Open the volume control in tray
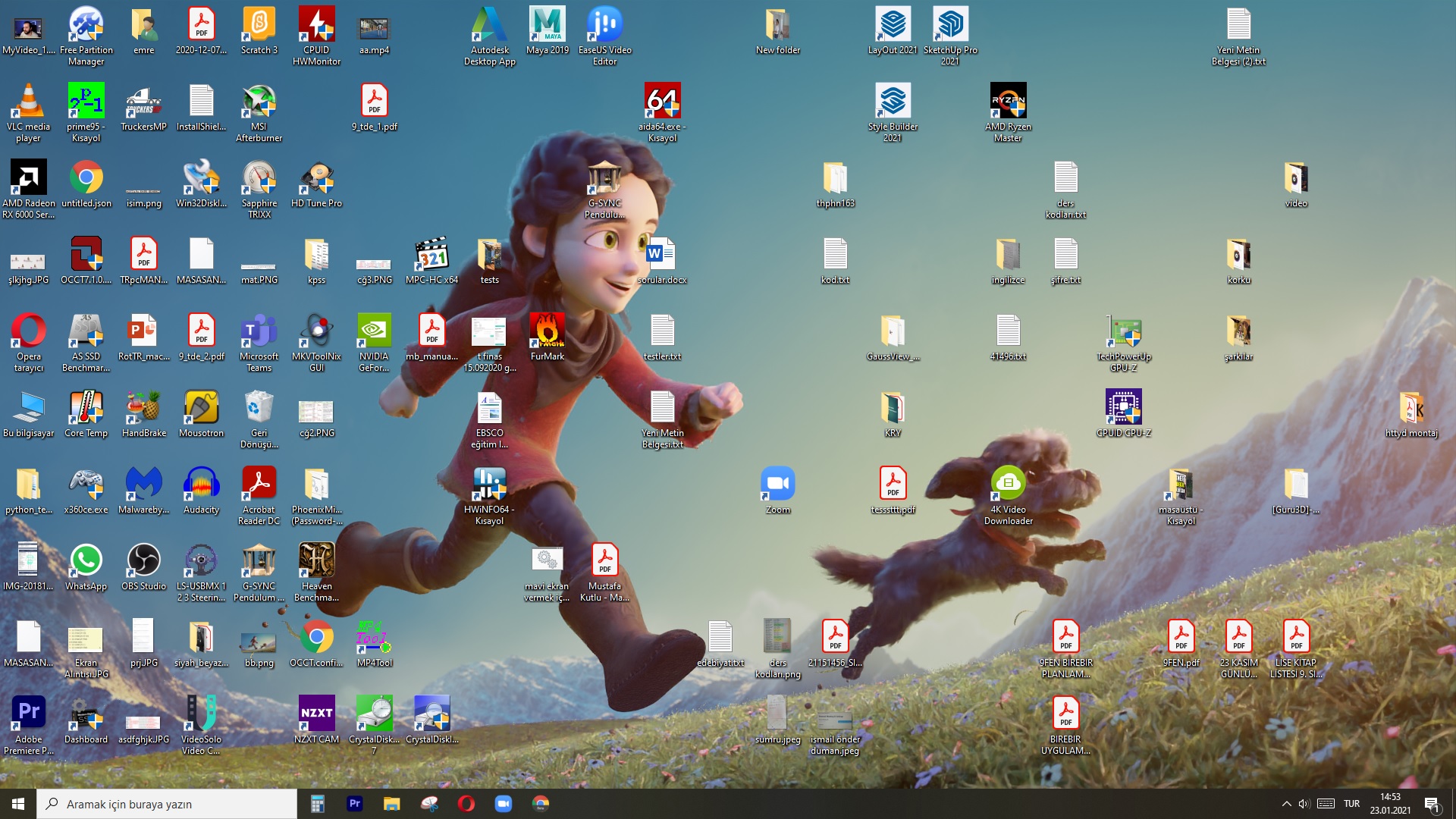This screenshot has width=1456, height=819. point(1304,804)
